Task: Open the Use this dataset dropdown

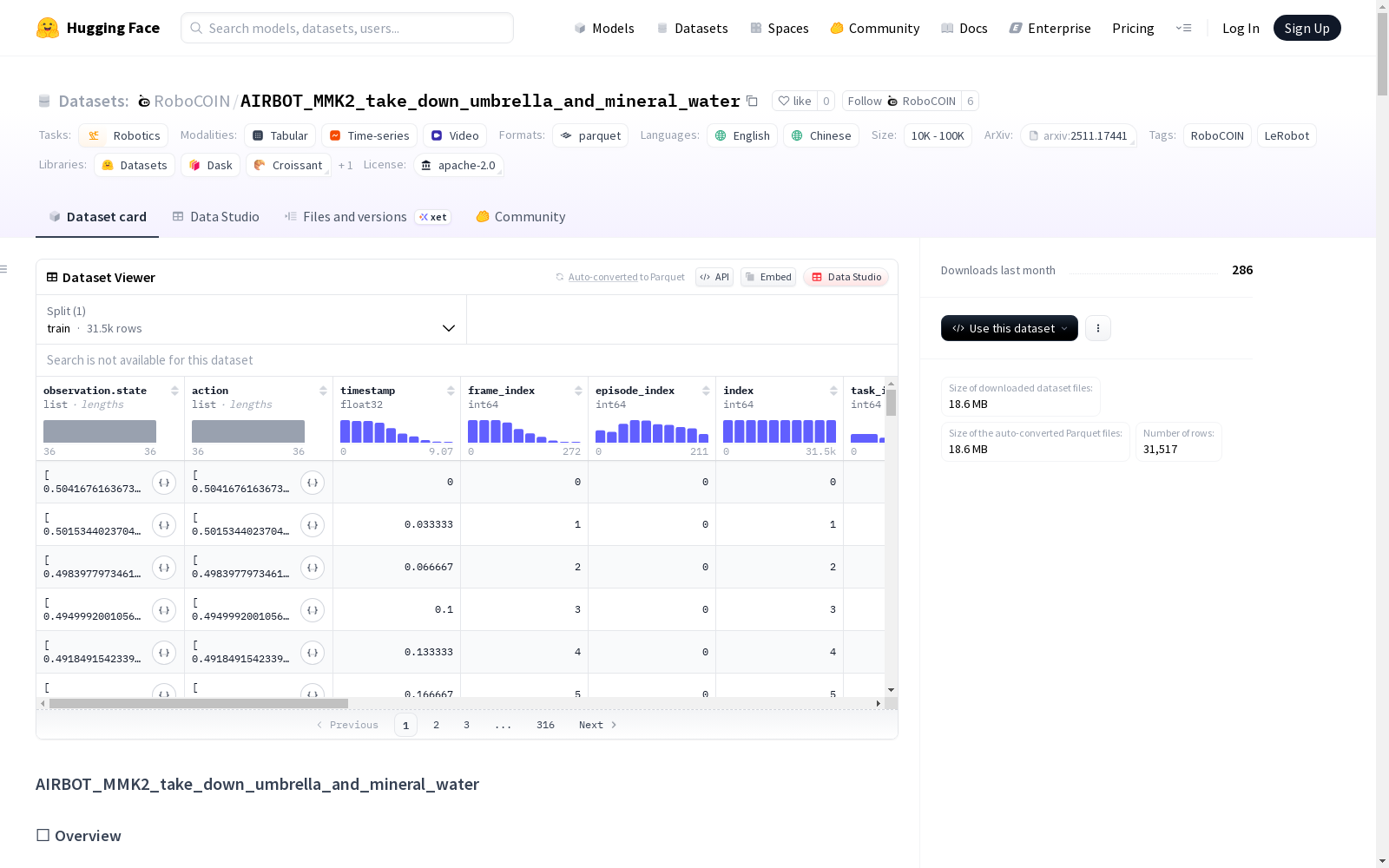Action: (1010, 328)
